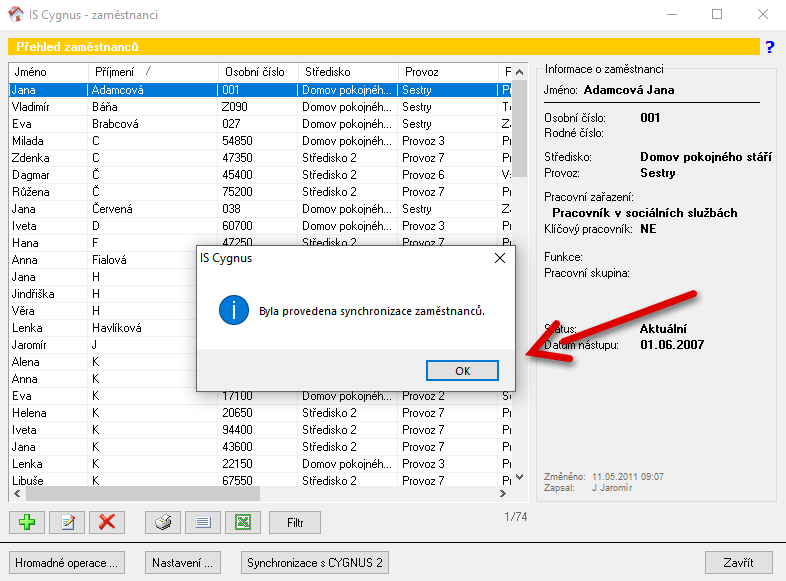Sort by Jméno column header
786x581 pixels.
point(49,72)
